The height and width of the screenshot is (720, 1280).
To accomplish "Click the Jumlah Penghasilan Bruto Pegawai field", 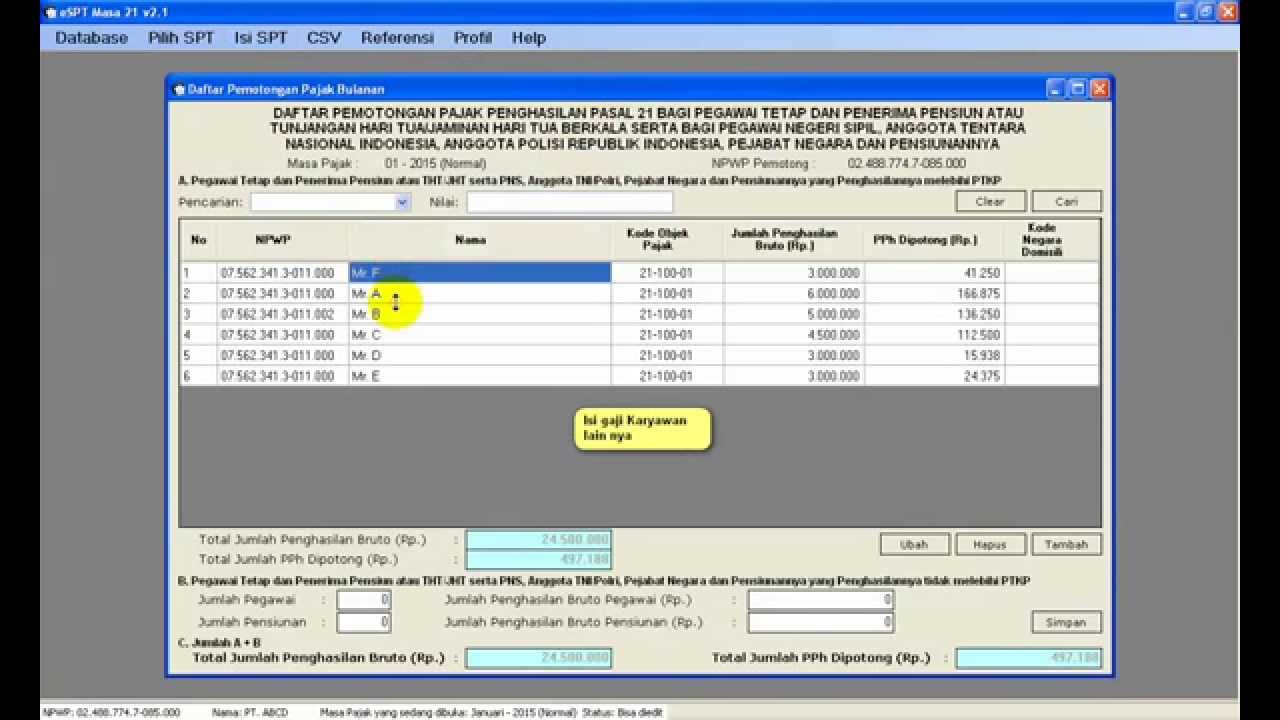I will coord(820,600).
